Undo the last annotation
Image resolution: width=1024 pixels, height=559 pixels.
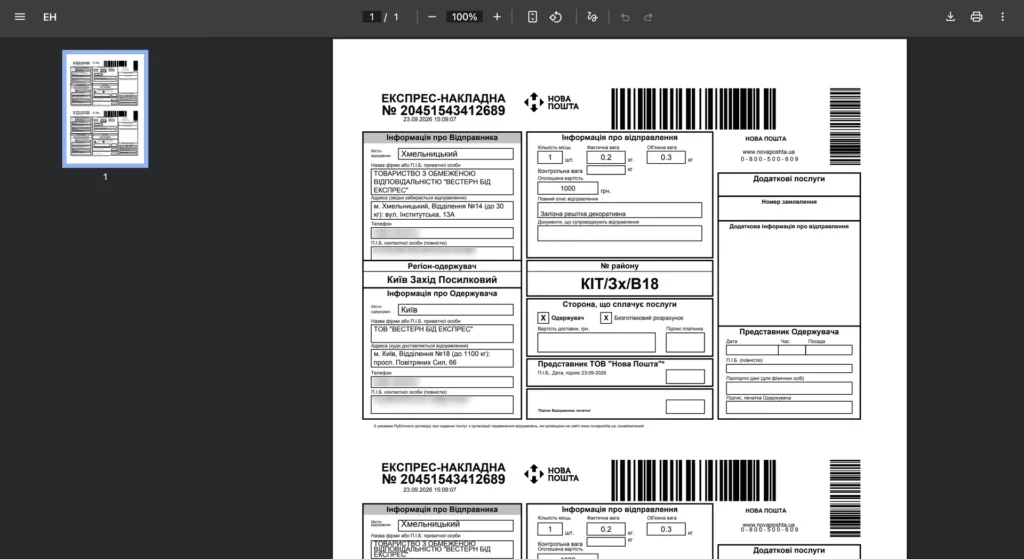click(625, 17)
